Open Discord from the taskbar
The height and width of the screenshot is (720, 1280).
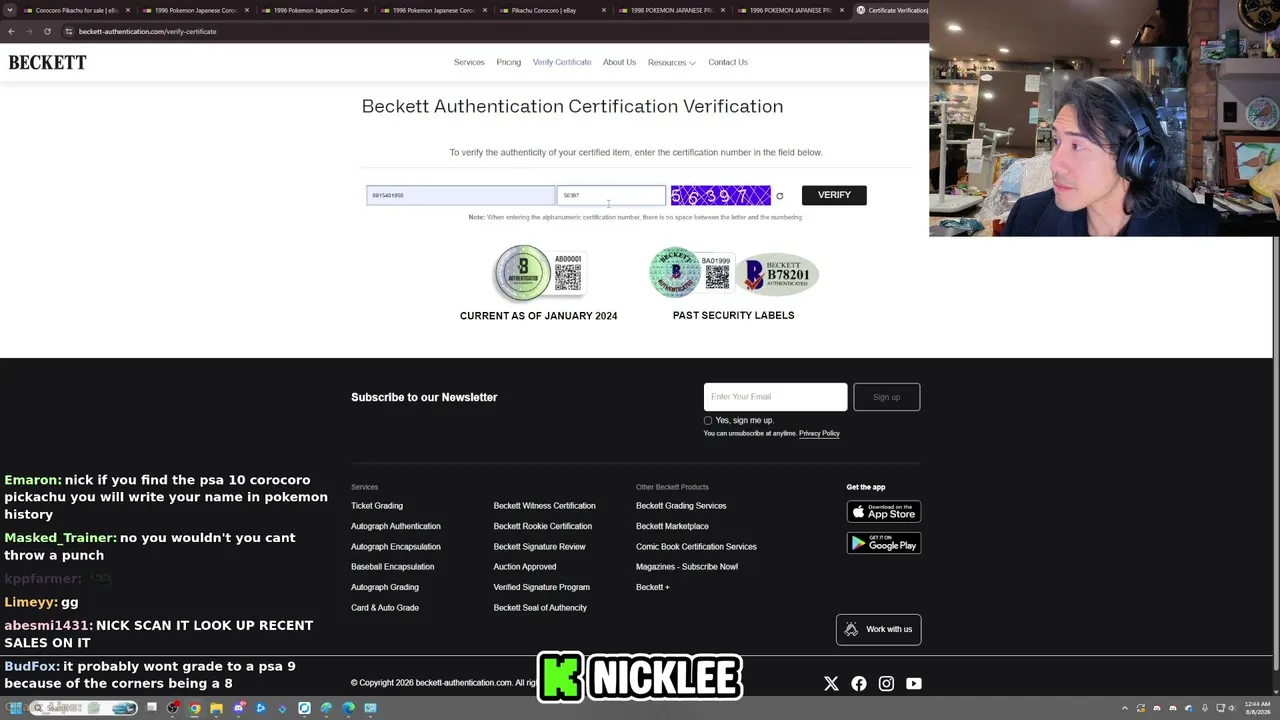pyautogui.click(x=239, y=708)
